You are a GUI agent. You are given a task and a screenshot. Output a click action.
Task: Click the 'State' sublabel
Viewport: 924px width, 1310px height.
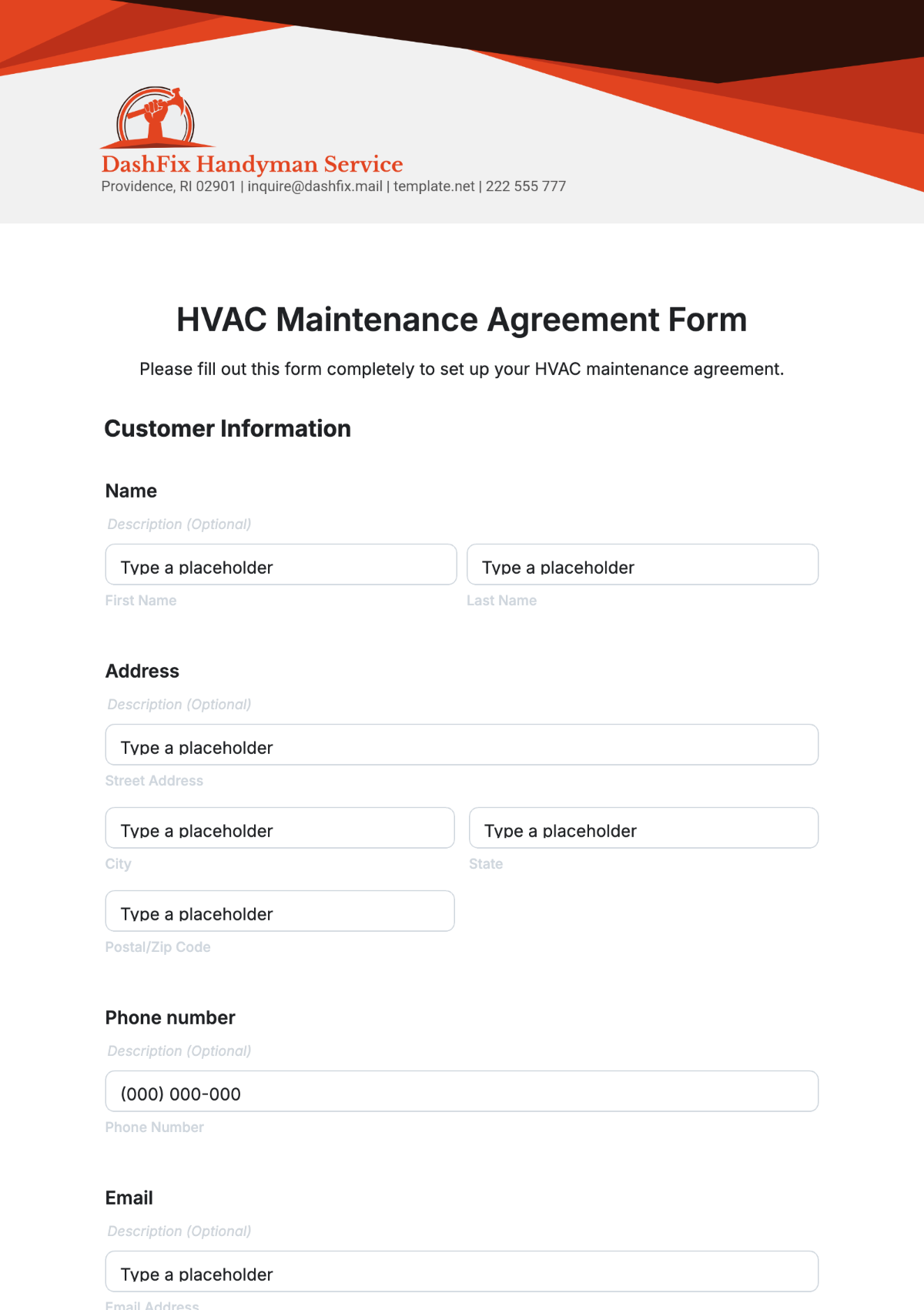(x=486, y=864)
